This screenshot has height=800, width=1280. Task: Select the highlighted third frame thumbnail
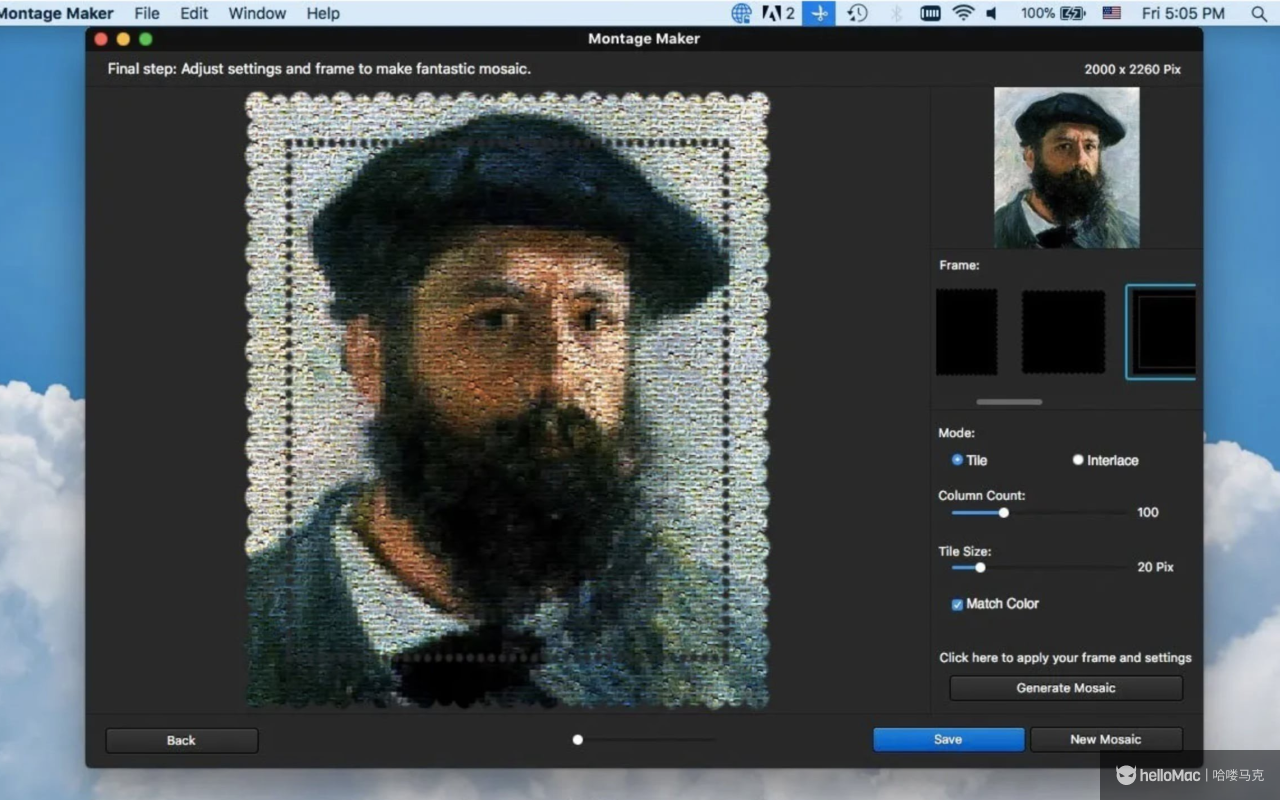pos(1160,332)
